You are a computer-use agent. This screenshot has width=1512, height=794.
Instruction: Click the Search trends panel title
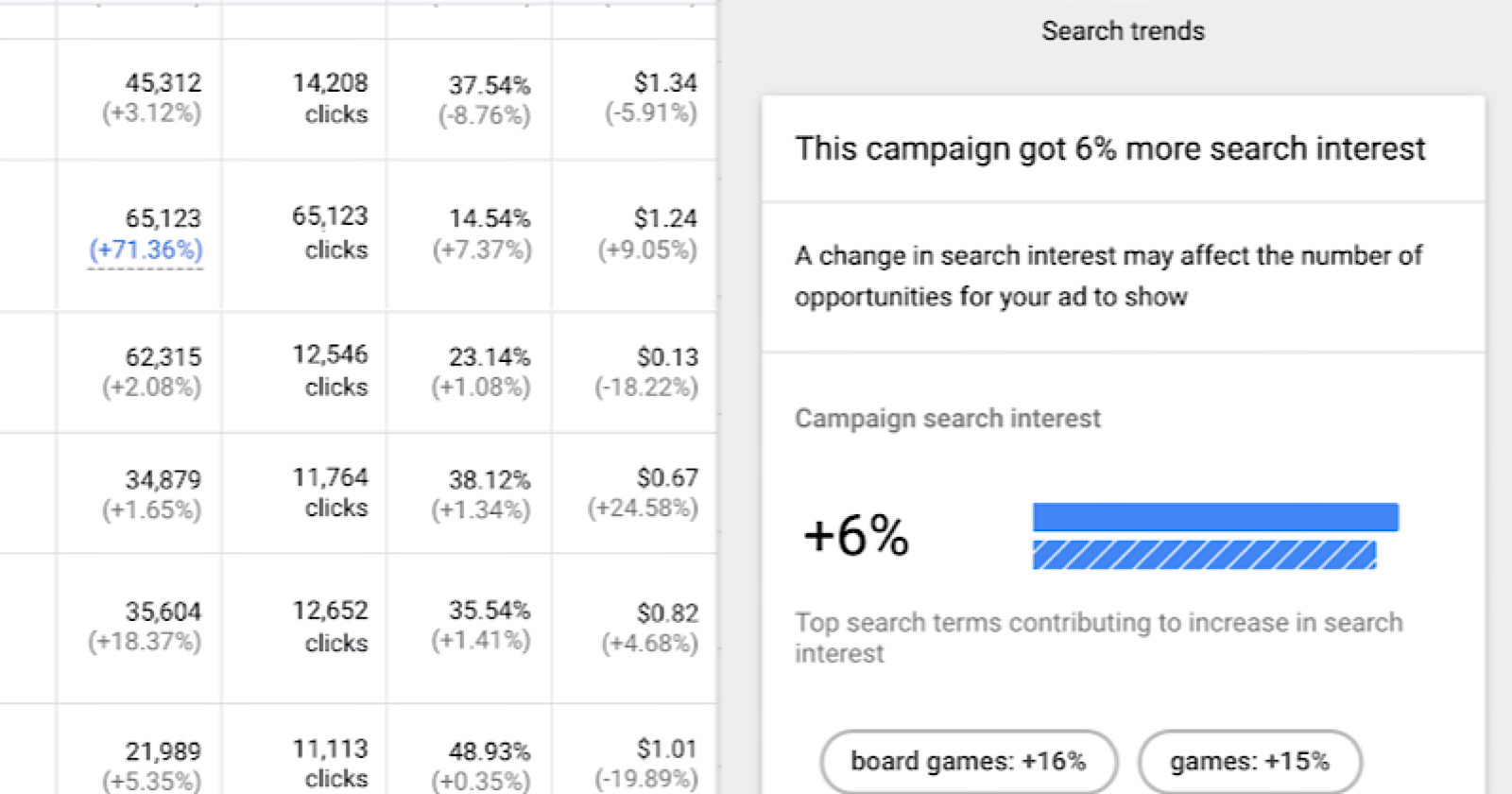pyautogui.click(x=1122, y=29)
